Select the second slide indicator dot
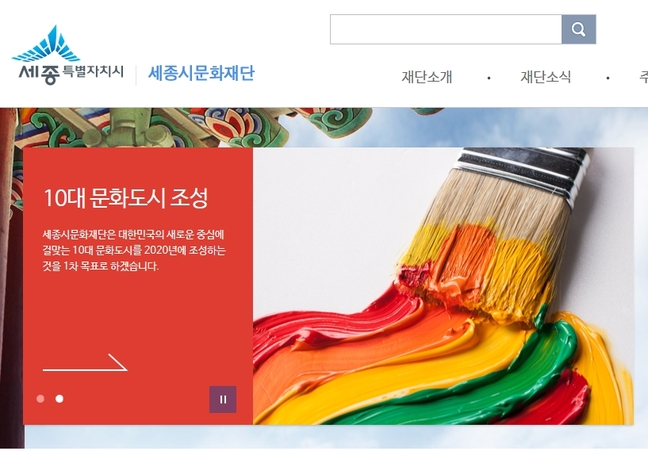Viewport: 648px width, 451px height. pyautogui.click(x=60, y=399)
